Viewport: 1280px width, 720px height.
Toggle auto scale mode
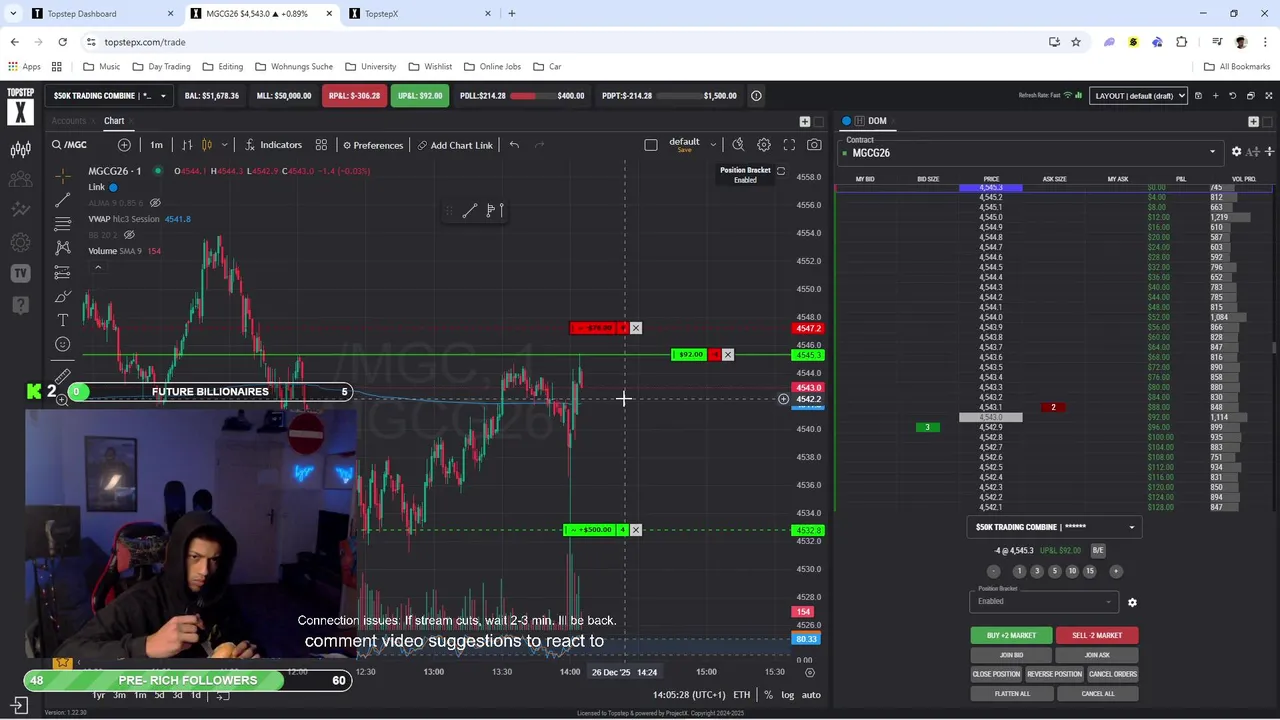click(811, 695)
